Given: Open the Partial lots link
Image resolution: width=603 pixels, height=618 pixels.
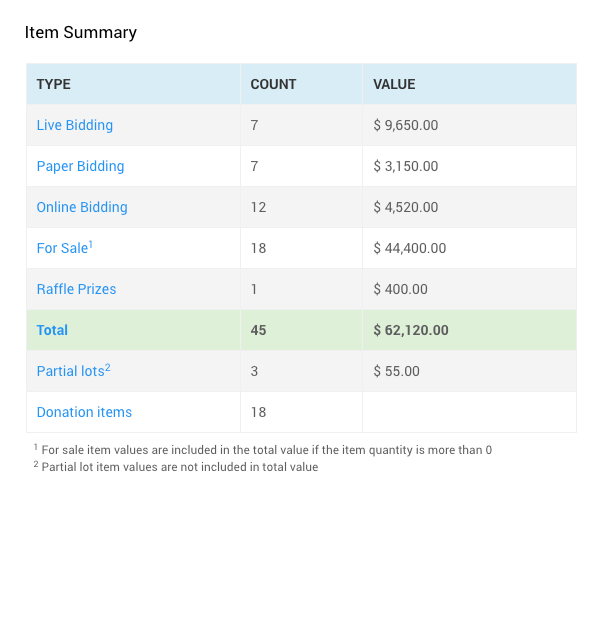Looking at the screenshot, I should pyautogui.click(x=70, y=371).
